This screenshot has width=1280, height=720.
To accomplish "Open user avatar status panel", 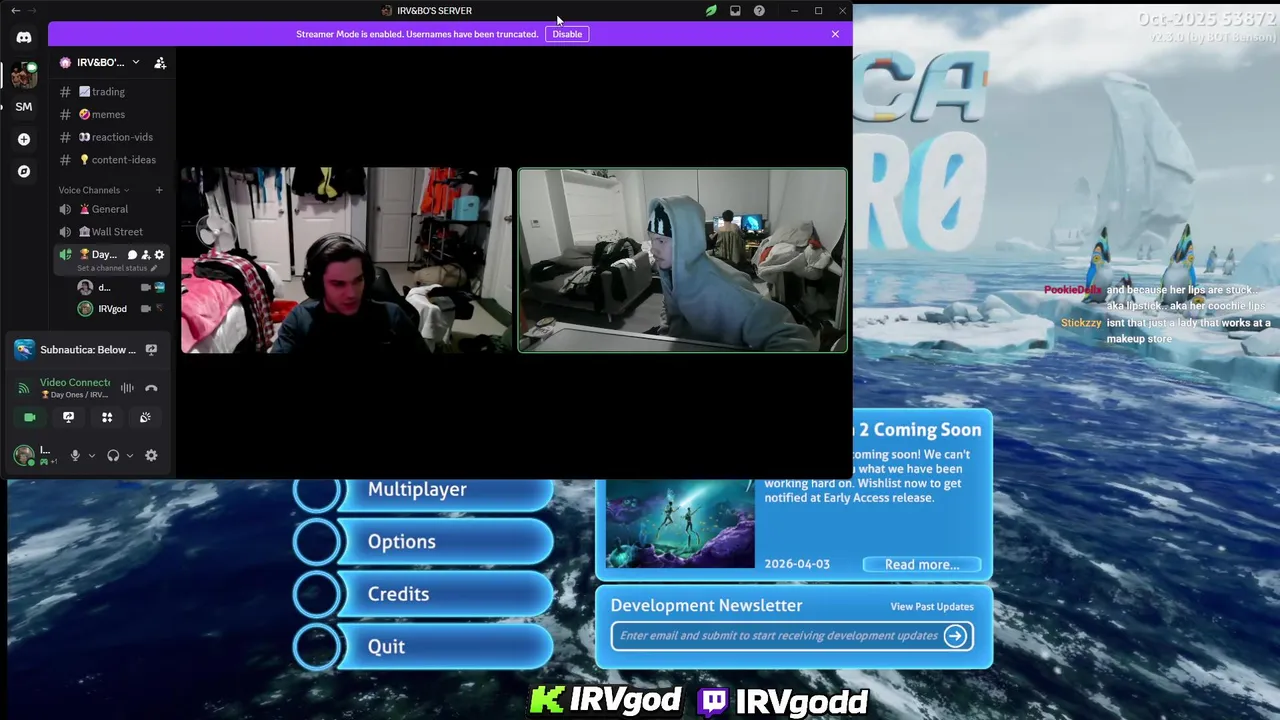I will (x=24, y=456).
